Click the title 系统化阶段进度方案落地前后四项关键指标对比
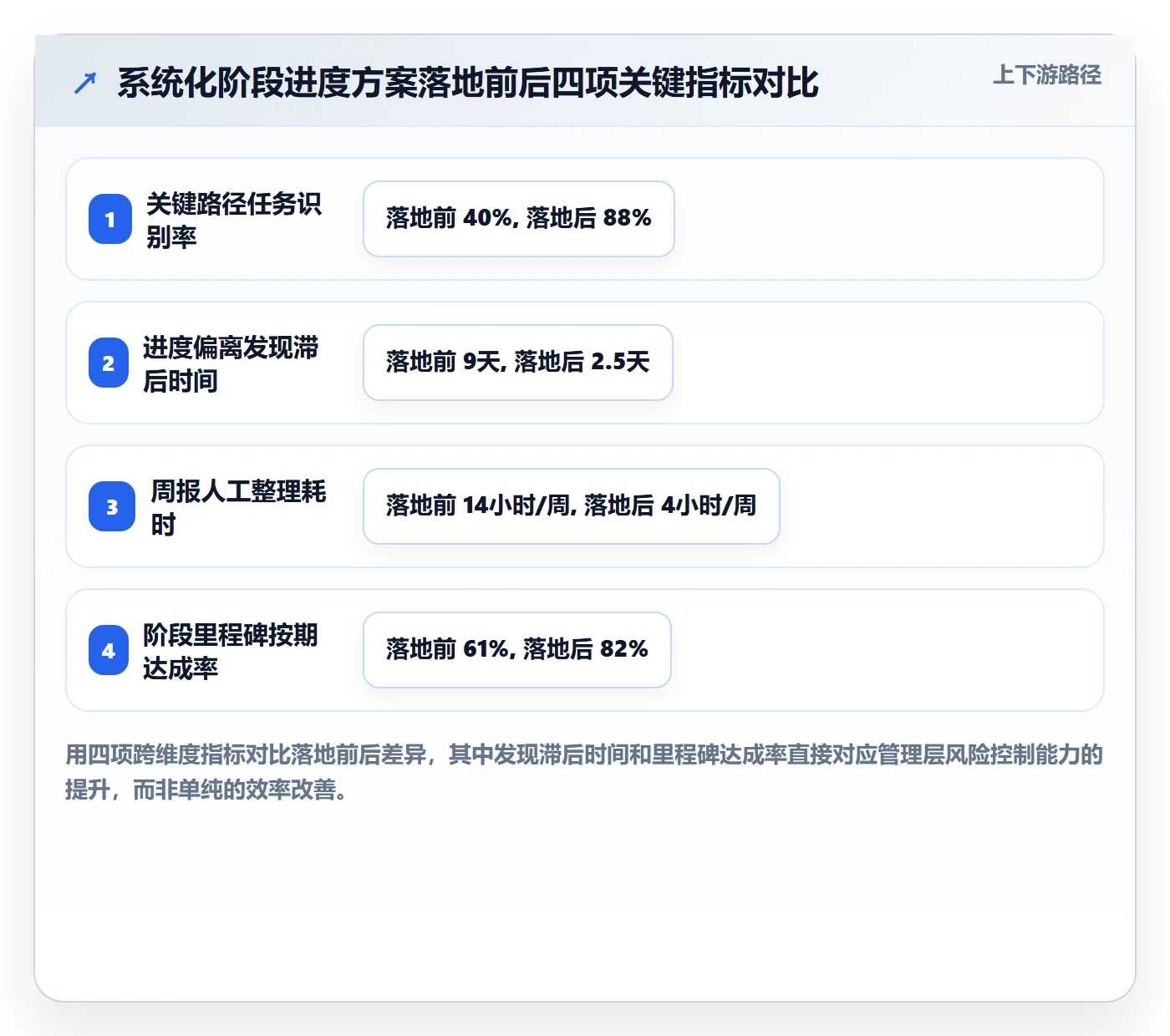The width and height of the screenshot is (1170, 1036). [x=468, y=83]
